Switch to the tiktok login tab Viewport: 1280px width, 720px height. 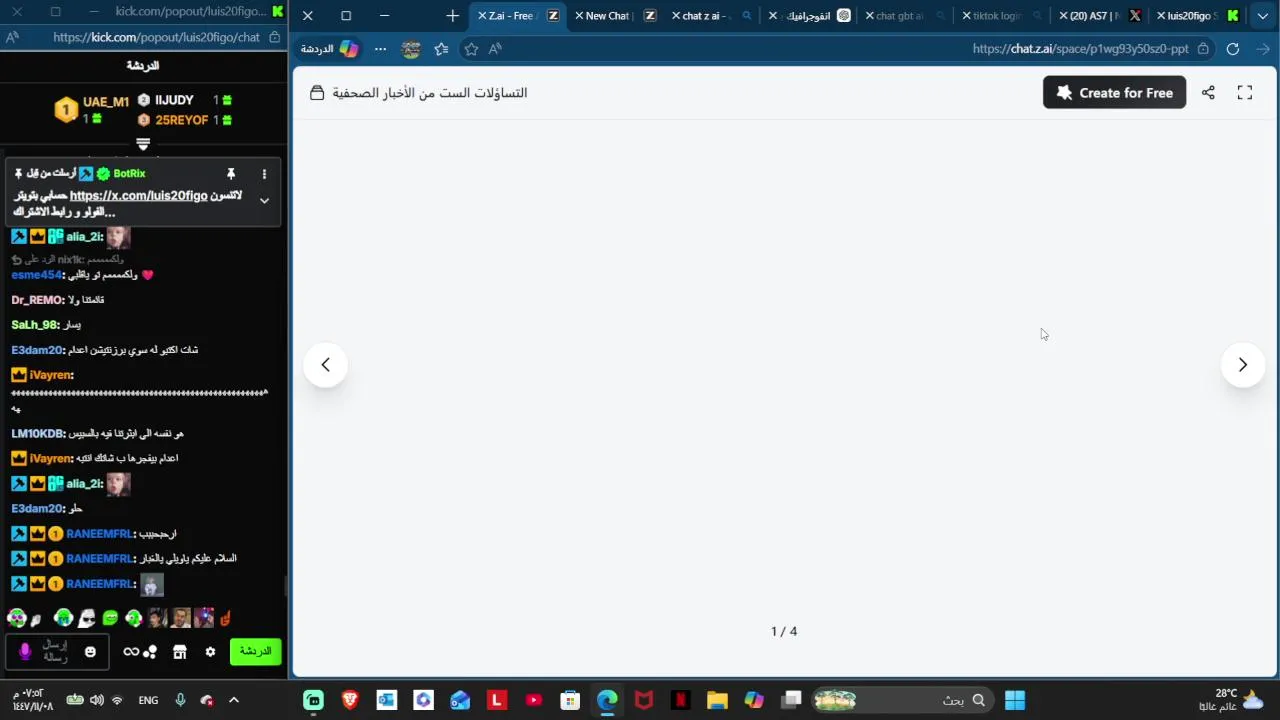tap(1001, 16)
